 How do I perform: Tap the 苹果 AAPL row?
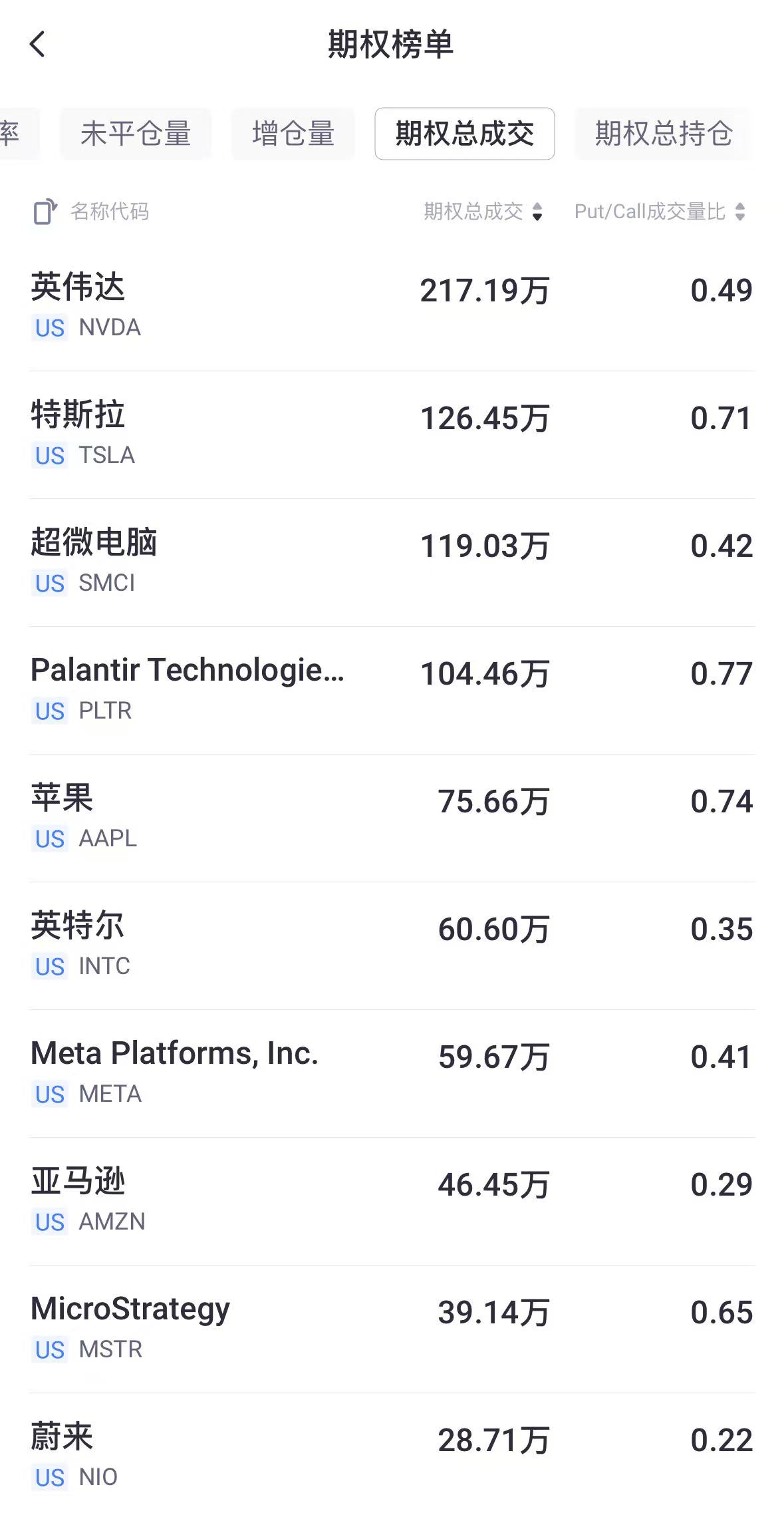pyautogui.click(x=392, y=818)
